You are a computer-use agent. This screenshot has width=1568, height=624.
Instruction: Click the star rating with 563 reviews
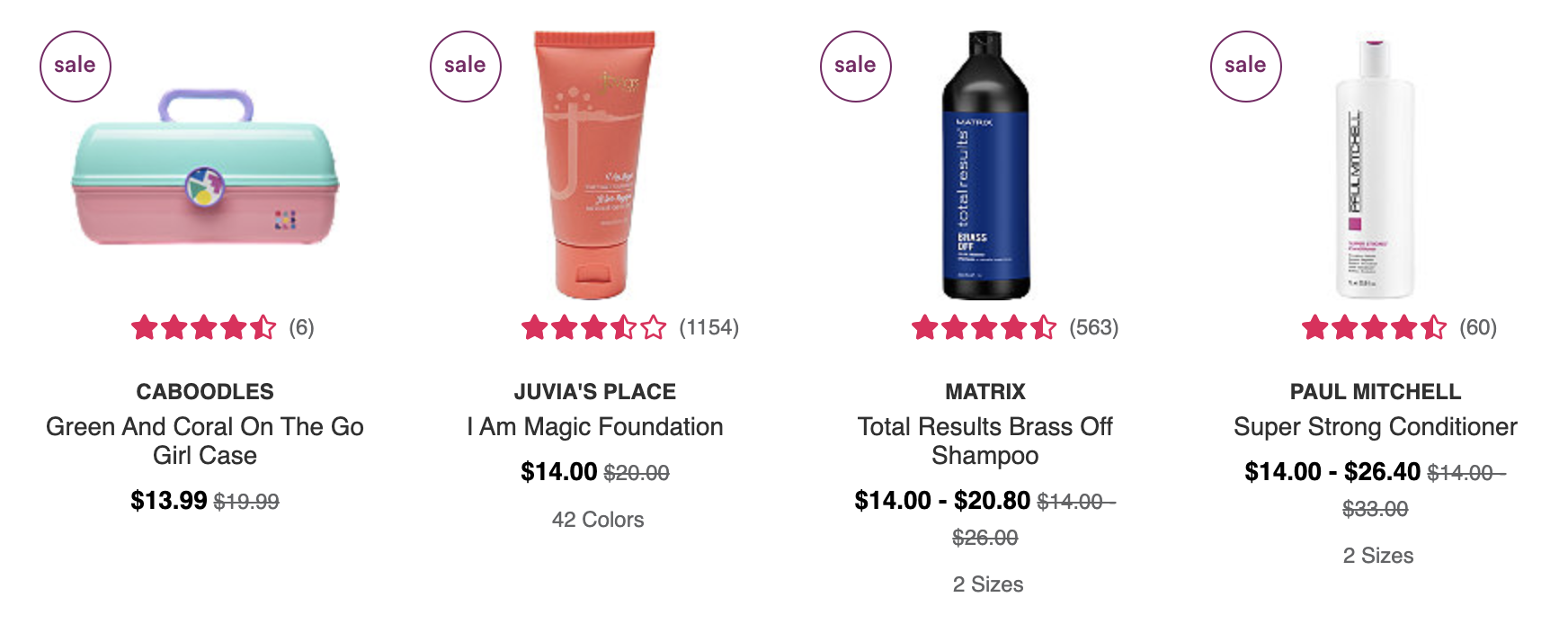click(984, 327)
